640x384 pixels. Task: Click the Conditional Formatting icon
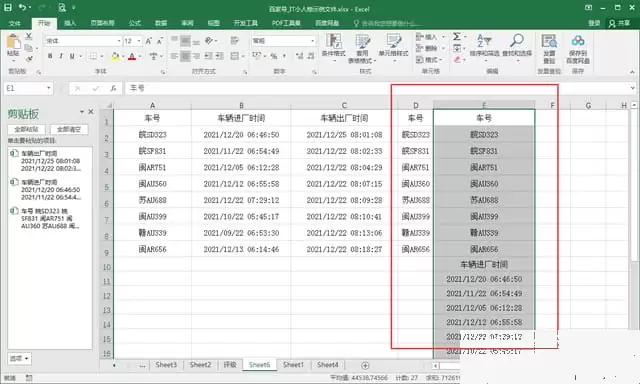pyautogui.click(x=333, y=41)
